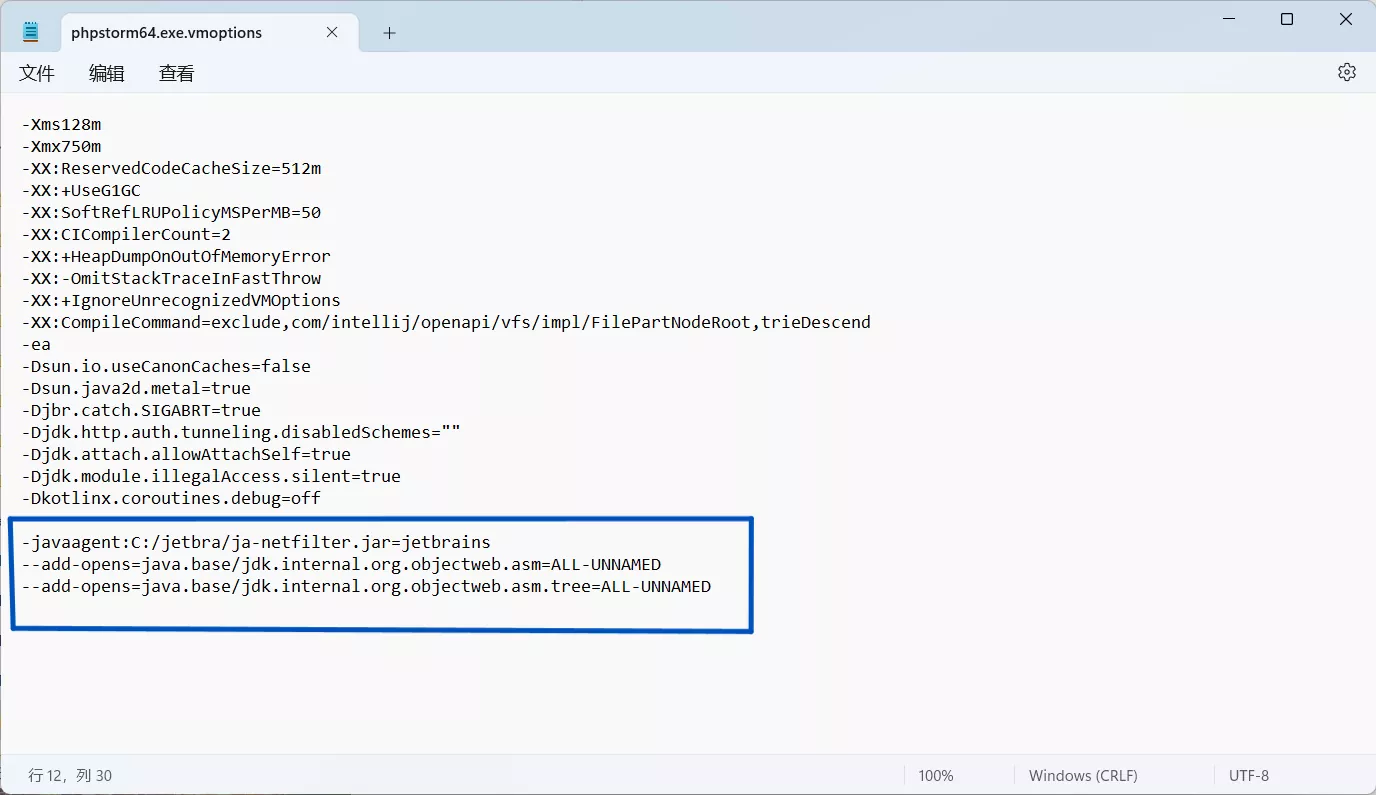Open the 查看 menu
The height and width of the screenshot is (795, 1376).
click(177, 73)
